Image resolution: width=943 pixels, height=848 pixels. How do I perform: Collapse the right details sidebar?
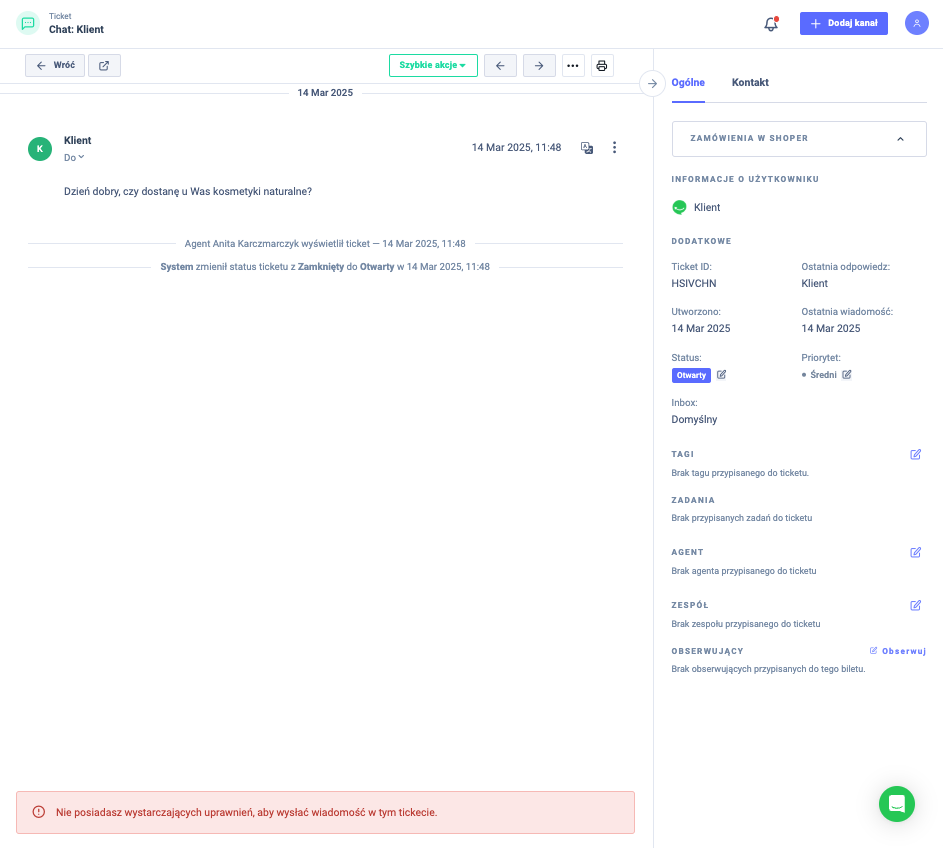coord(652,83)
